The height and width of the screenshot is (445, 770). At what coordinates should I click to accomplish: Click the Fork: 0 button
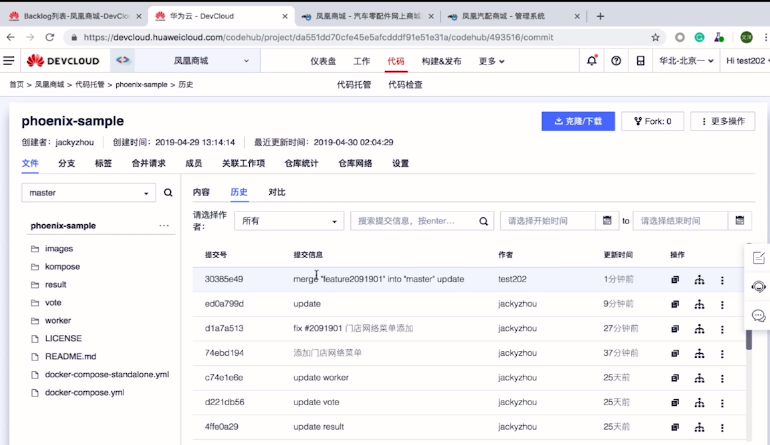[652, 121]
